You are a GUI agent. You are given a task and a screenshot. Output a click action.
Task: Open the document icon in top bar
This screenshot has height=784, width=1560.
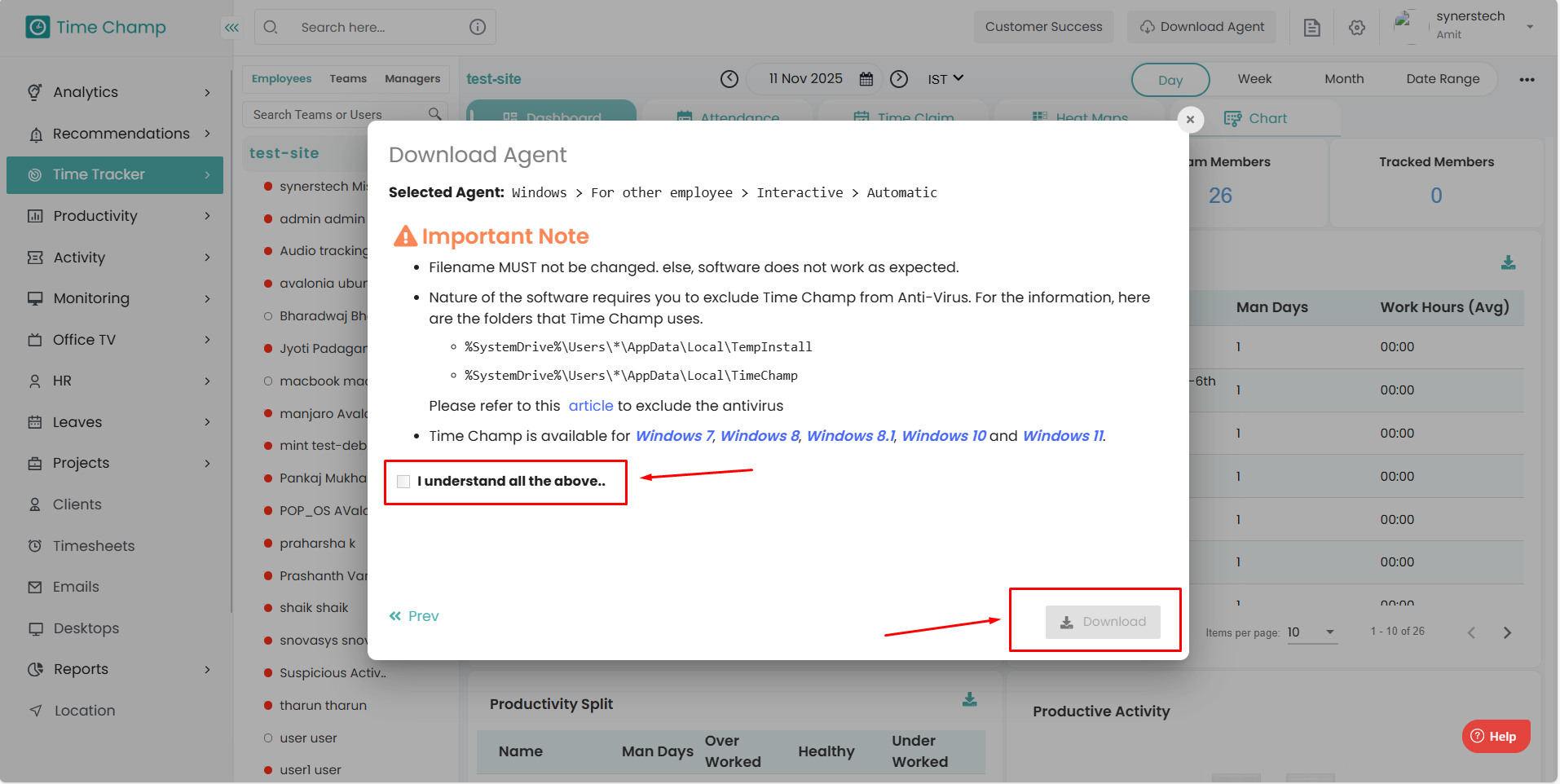point(1312,28)
